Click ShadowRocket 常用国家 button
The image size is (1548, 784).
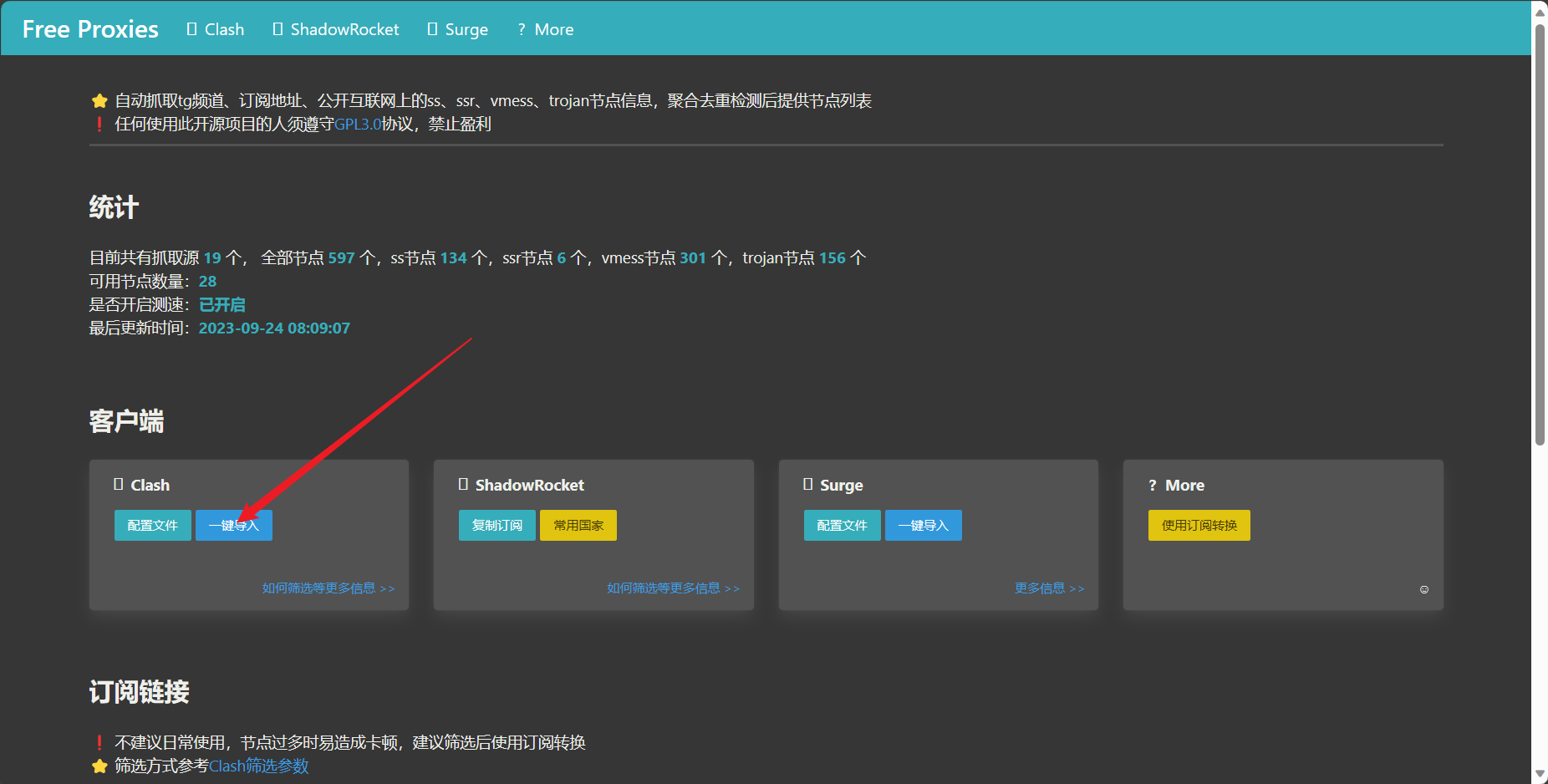tap(578, 526)
